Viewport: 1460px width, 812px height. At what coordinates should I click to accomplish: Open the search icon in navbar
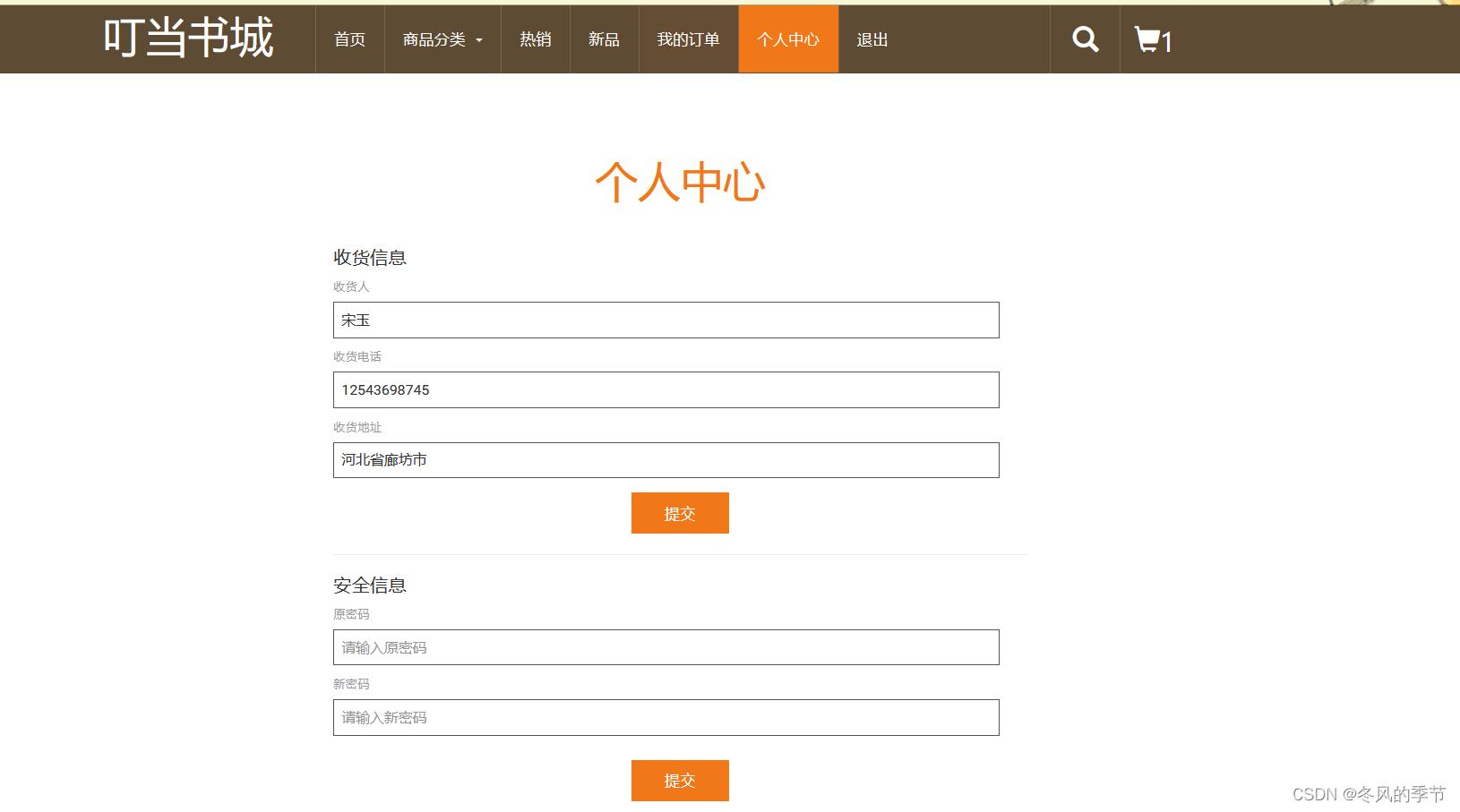pos(1084,38)
